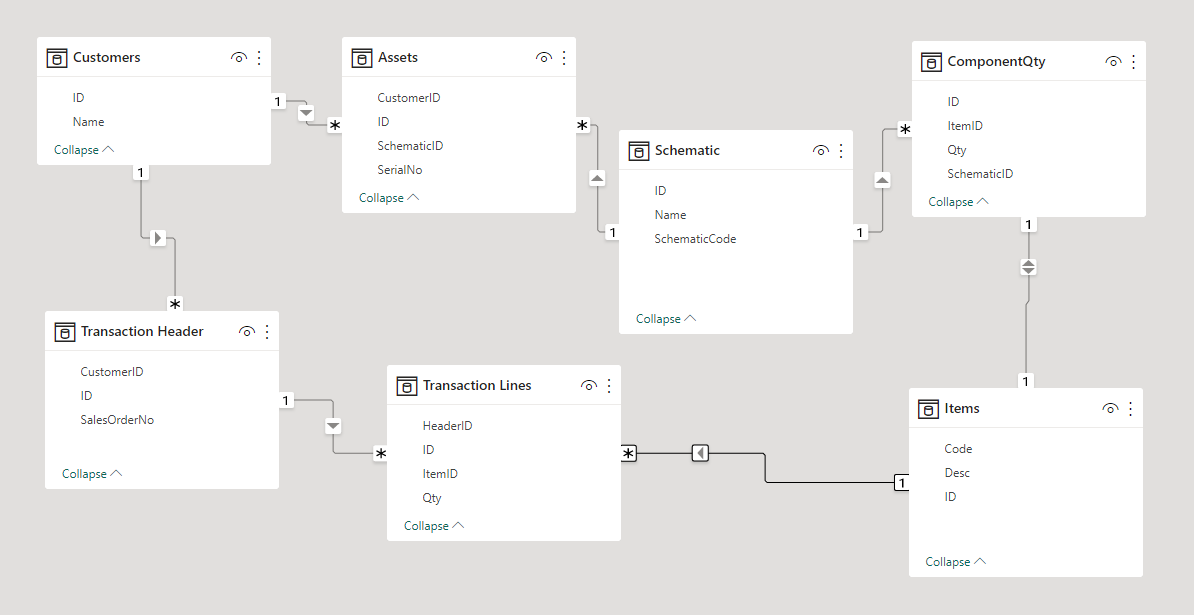This screenshot has height=615, width=1194.
Task: Click the Transaction Header table icon
Action: [x=65, y=332]
